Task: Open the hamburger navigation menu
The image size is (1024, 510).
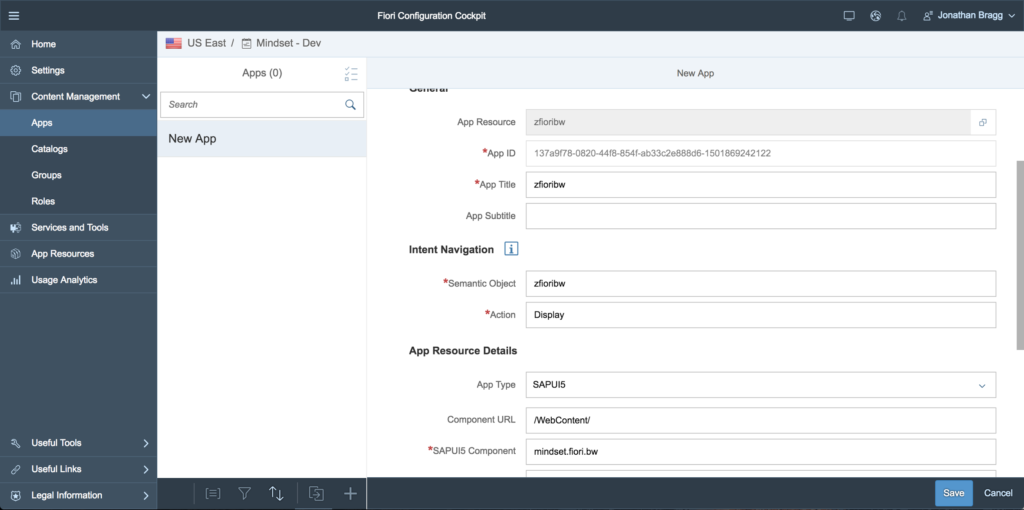Action: (14, 16)
